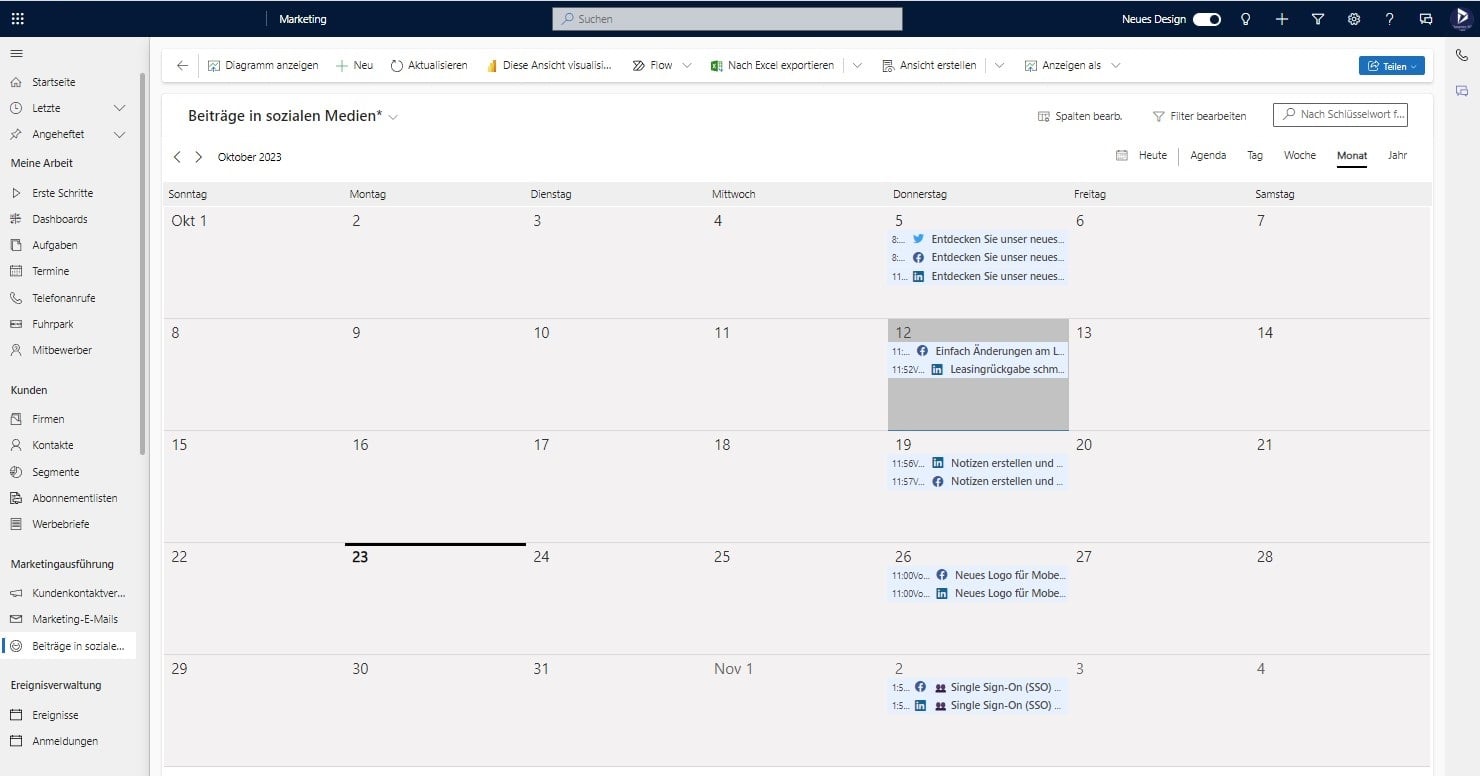
Task: Click the Teilen button
Action: (x=1391, y=65)
